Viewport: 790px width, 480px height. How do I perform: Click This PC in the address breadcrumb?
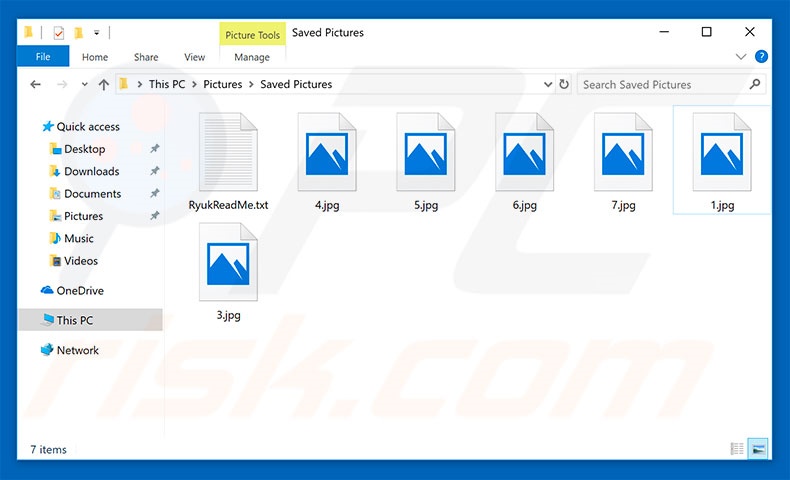point(167,84)
